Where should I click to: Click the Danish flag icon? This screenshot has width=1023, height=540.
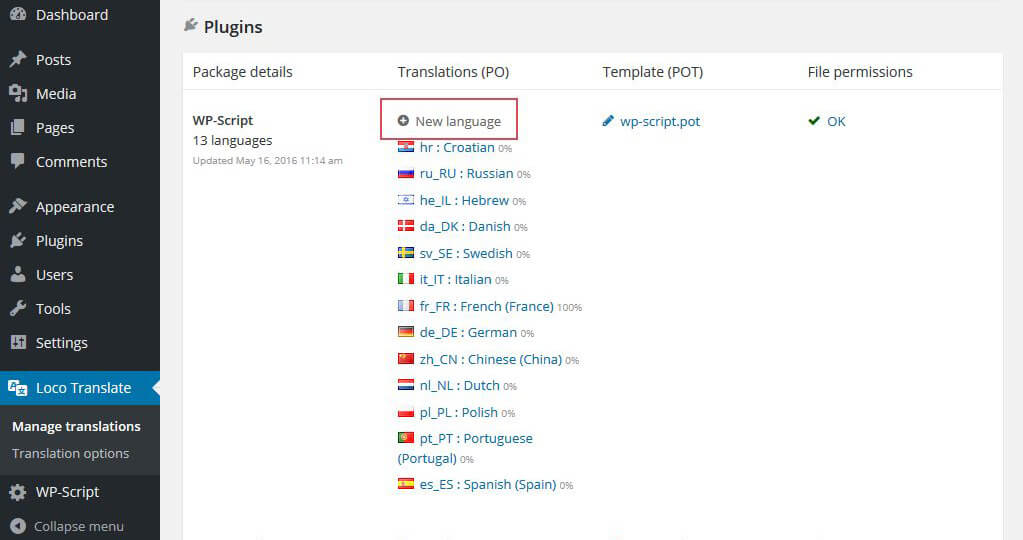click(406, 226)
